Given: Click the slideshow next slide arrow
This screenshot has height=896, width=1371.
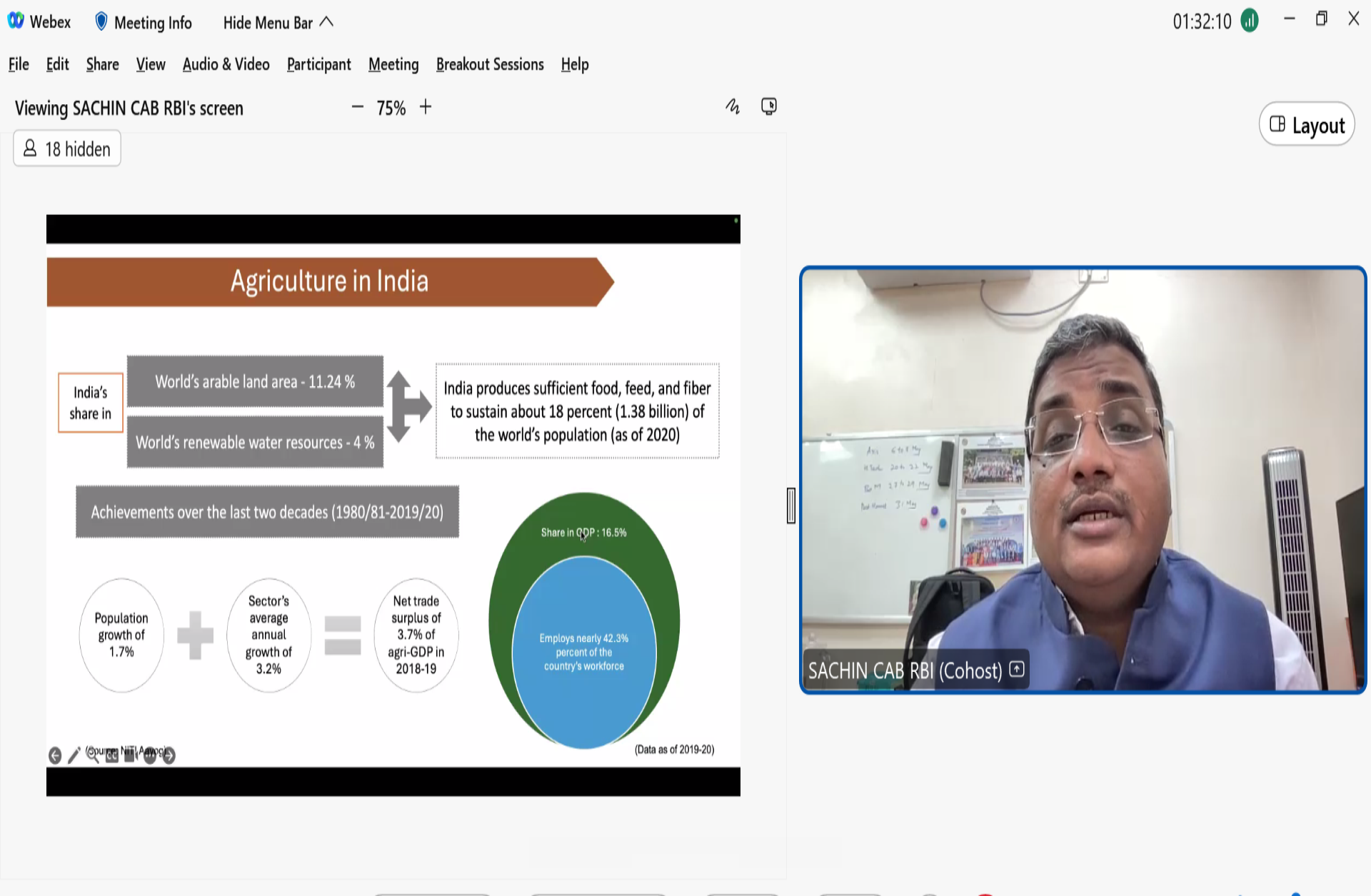Looking at the screenshot, I should coord(169,755).
